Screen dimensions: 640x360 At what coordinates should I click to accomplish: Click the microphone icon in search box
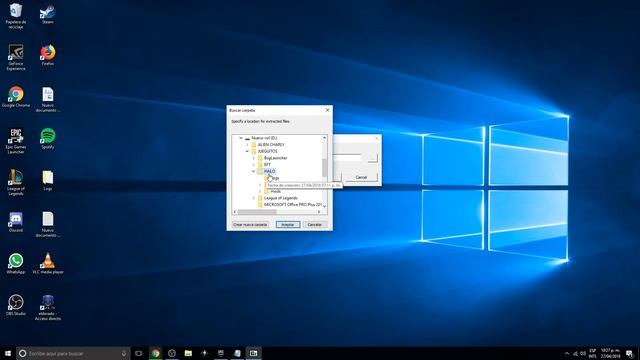(x=124, y=353)
